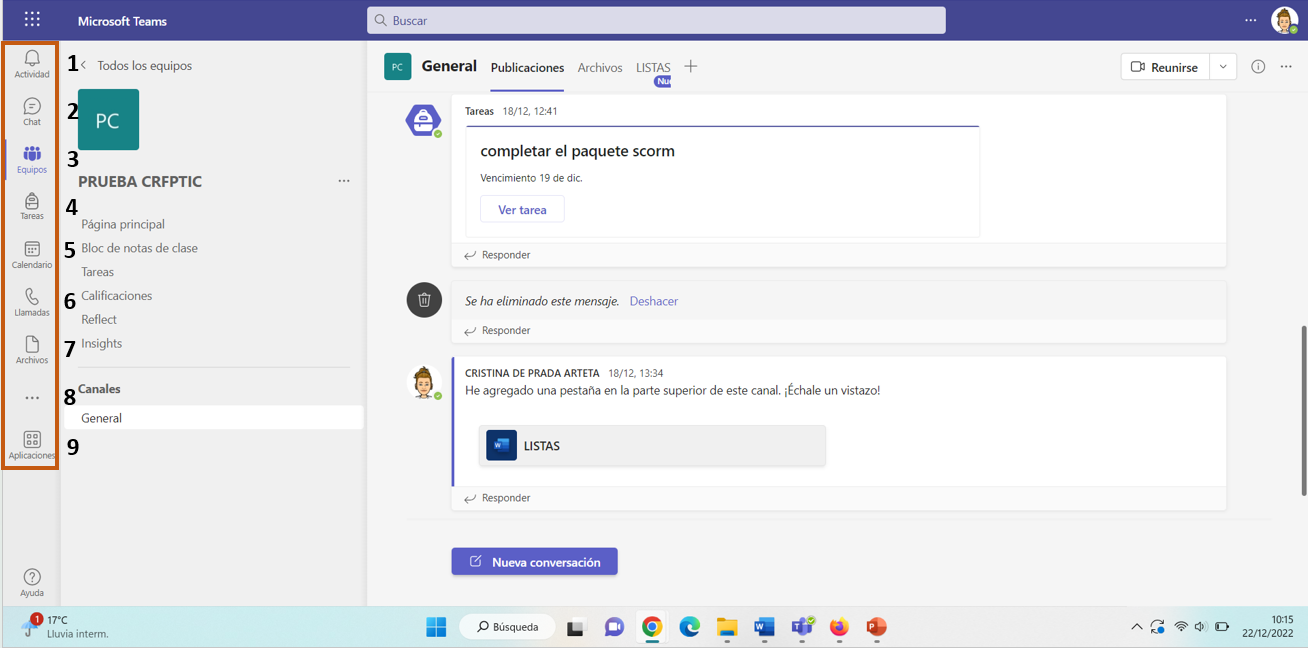Open Chrome from the taskbar
Viewport: 1308px width, 648px height.
pos(652,627)
